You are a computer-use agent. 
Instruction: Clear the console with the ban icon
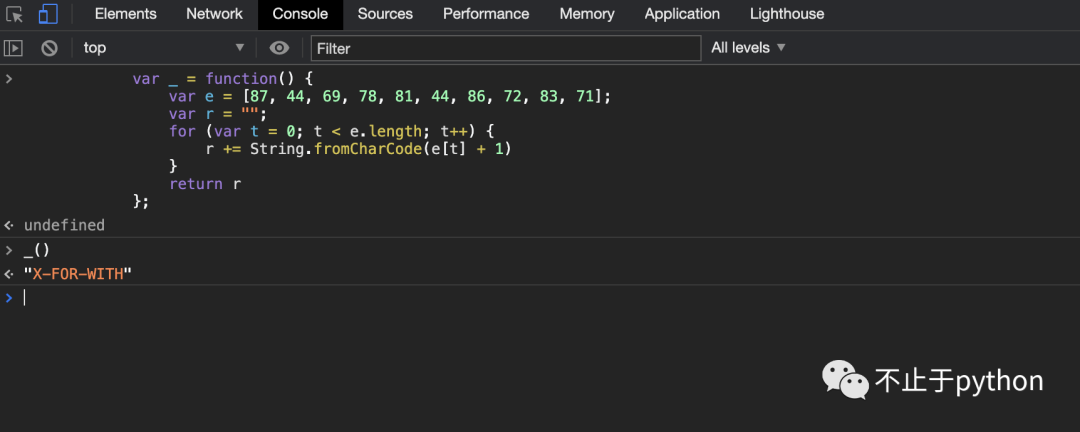[x=49, y=48]
